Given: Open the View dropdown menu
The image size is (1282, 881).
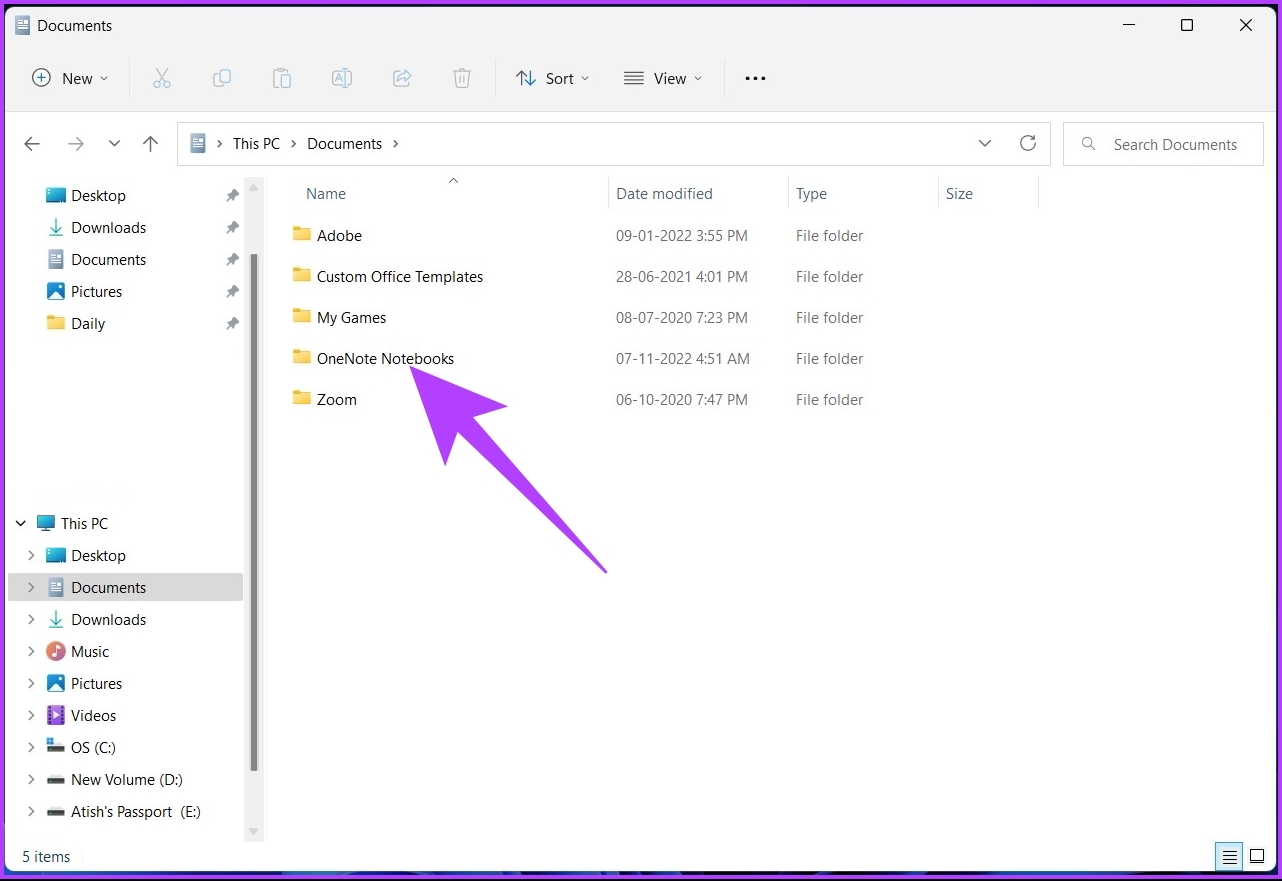Looking at the screenshot, I should coord(662,78).
